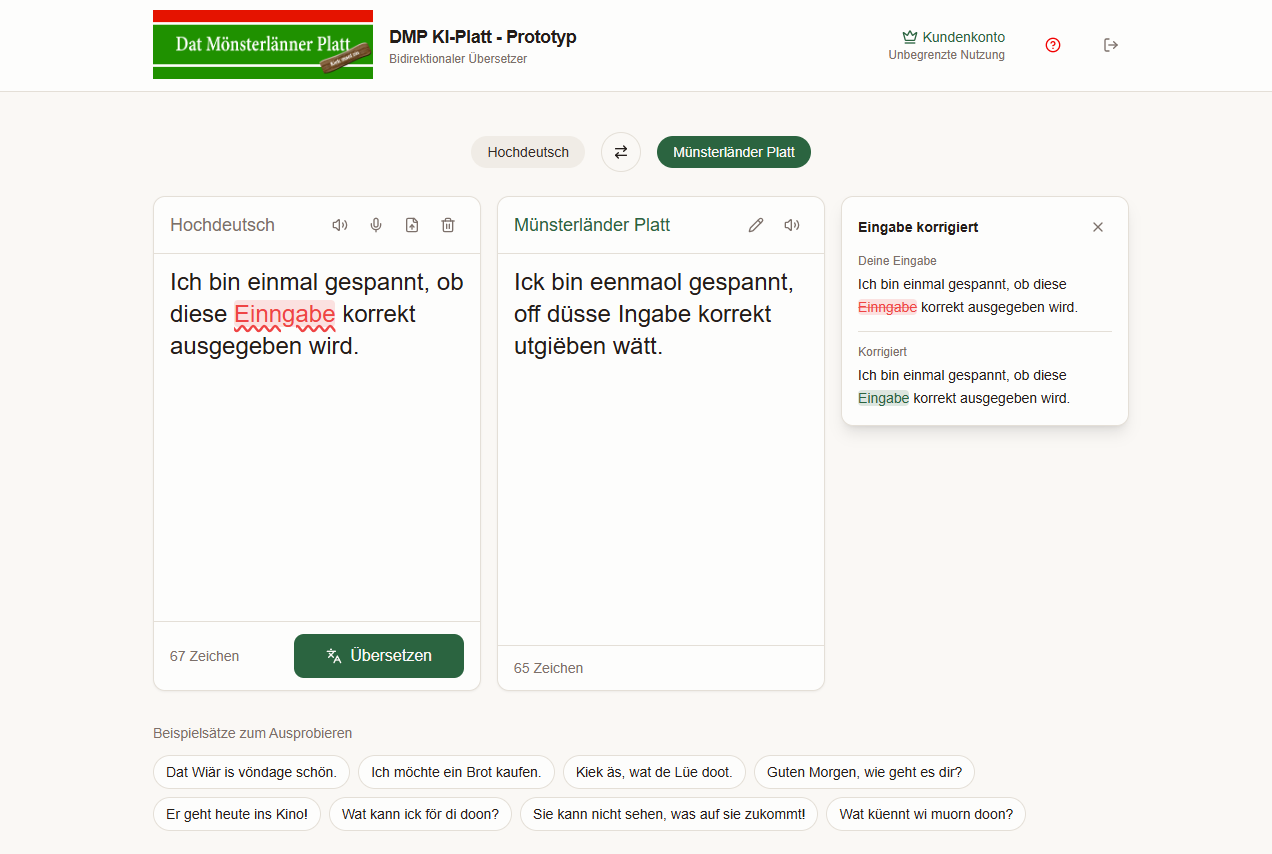Choose example 'Guten Morgen, wie geht es dir?'
The height and width of the screenshot is (854, 1272).
click(864, 772)
